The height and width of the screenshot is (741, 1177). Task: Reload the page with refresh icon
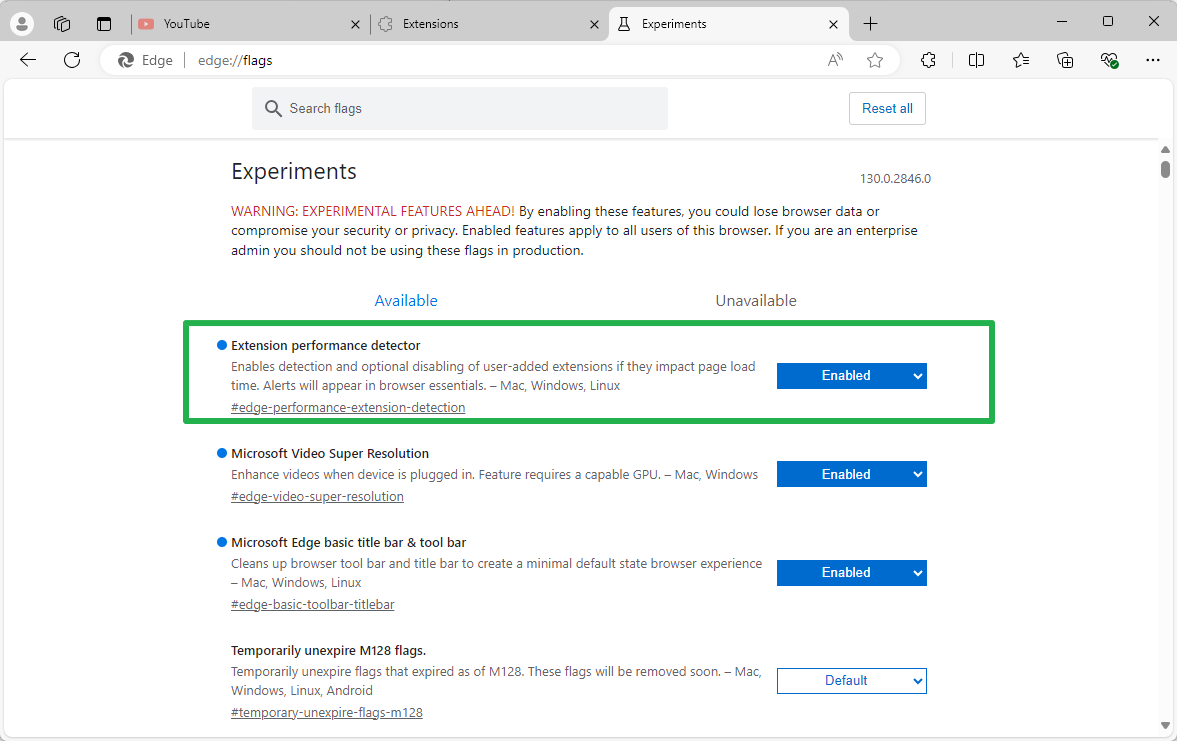[72, 60]
